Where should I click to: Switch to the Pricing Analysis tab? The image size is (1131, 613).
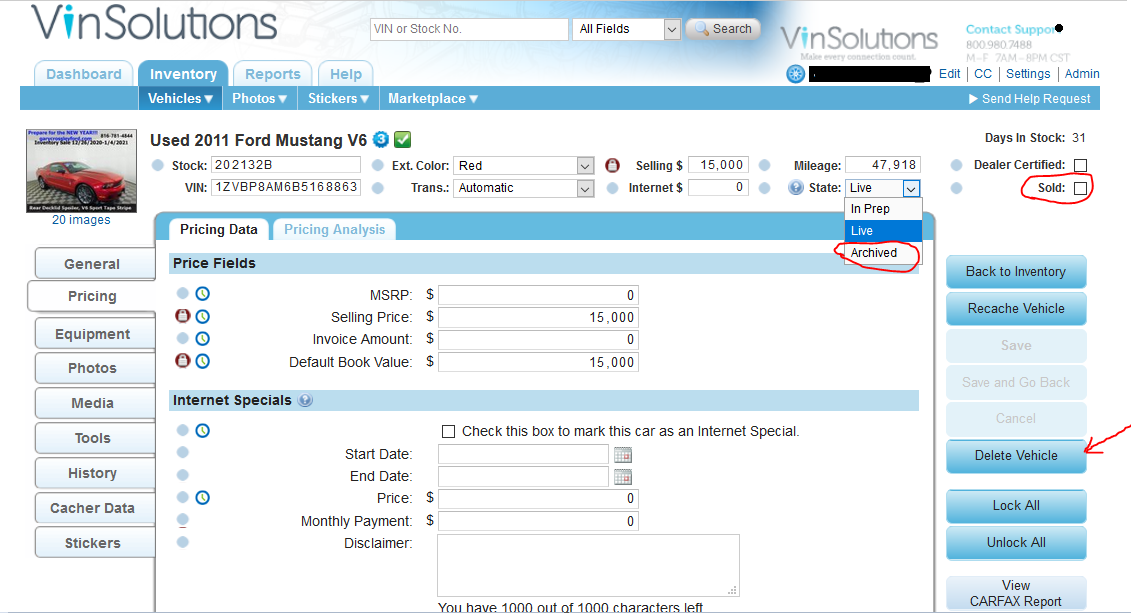coord(334,230)
